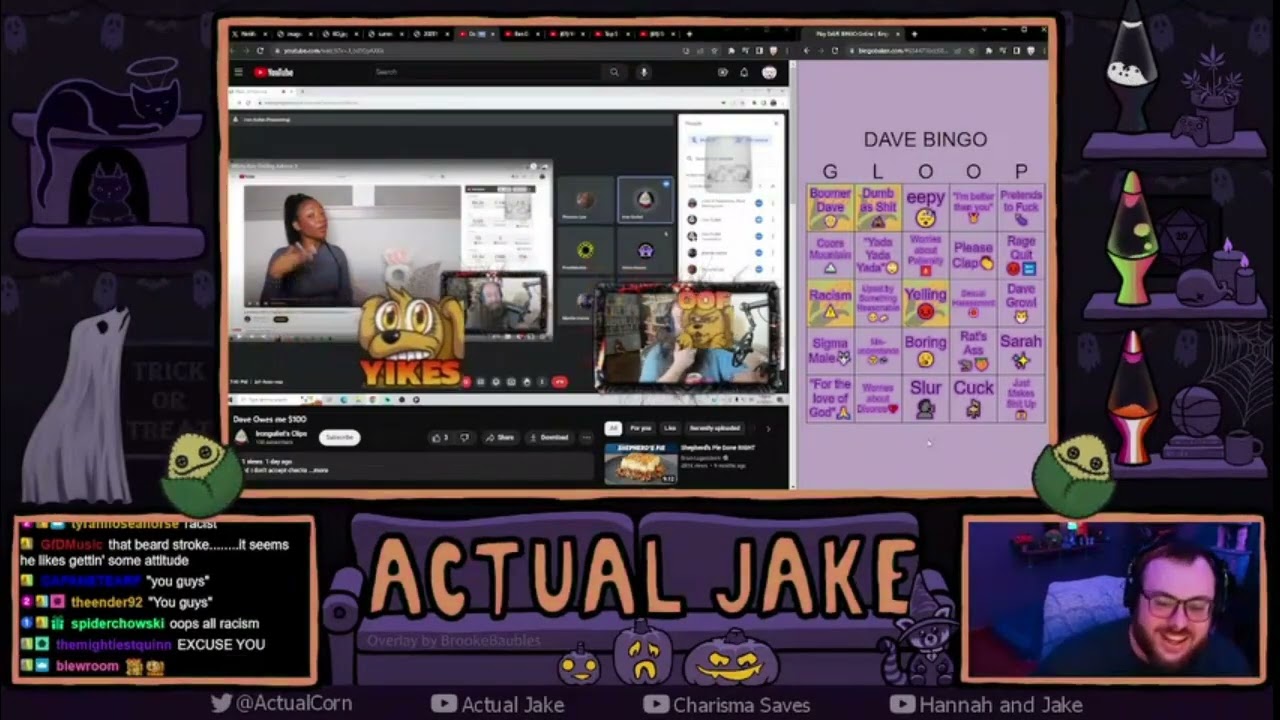Open the YouTube create video icon

tap(723, 72)
